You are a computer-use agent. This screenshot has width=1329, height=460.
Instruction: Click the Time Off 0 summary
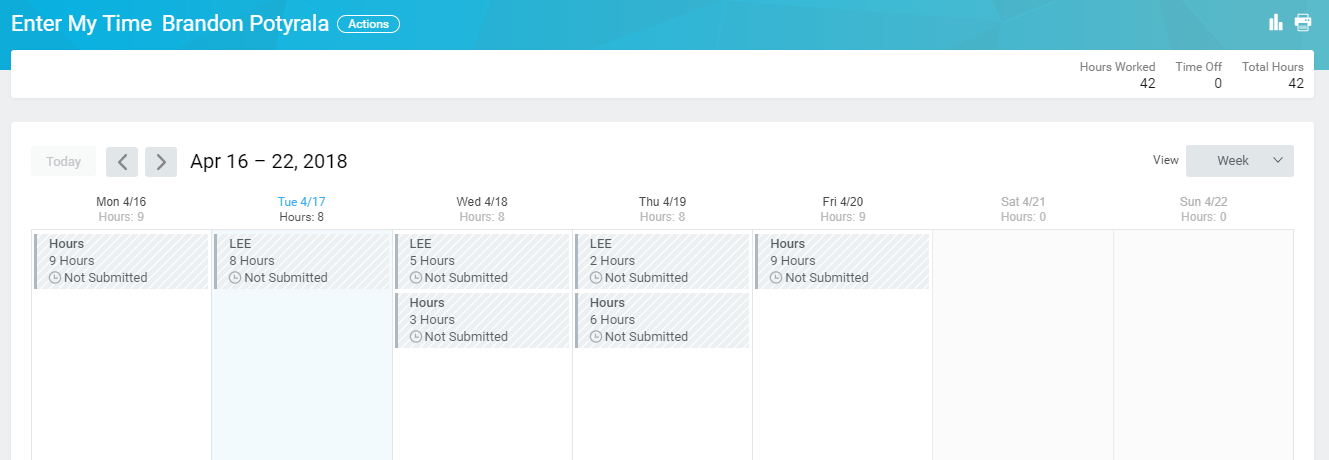(1198, 75)
